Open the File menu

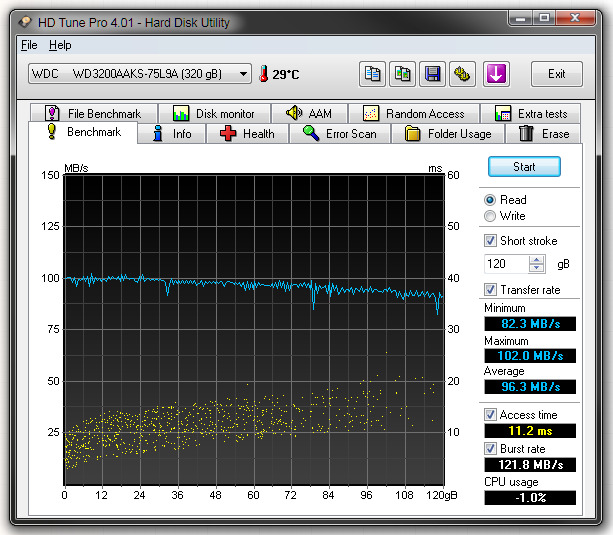(x=29, y=45)
